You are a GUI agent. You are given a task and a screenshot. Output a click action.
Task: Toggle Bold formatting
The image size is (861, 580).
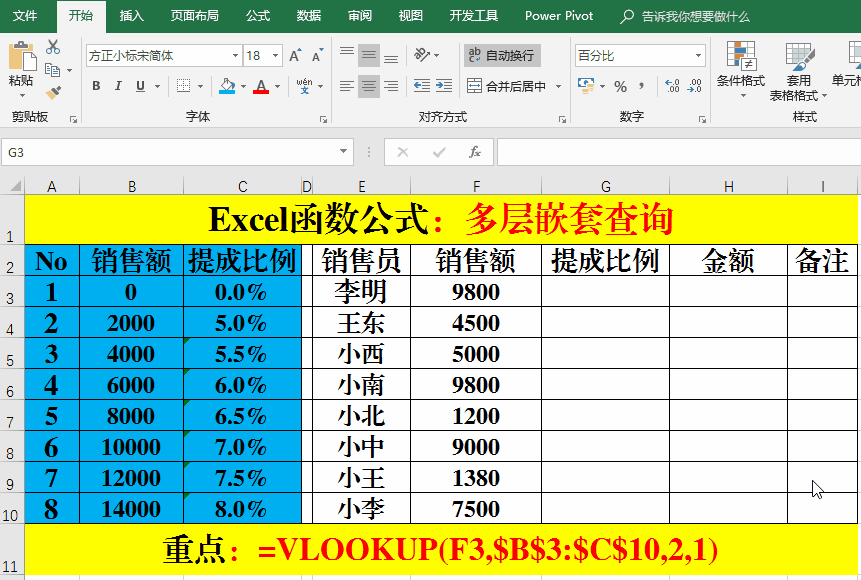point(97,86)
